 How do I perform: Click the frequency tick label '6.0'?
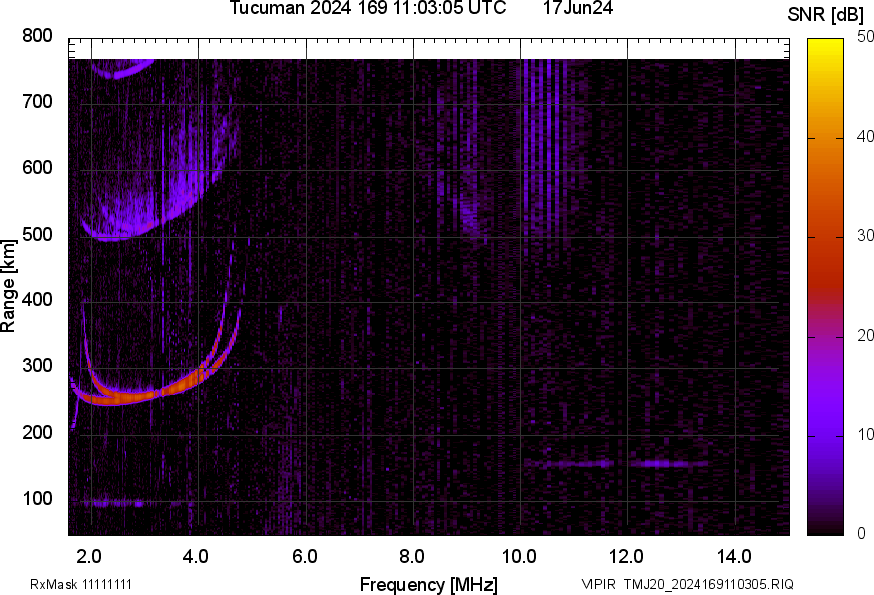[304, 557]
